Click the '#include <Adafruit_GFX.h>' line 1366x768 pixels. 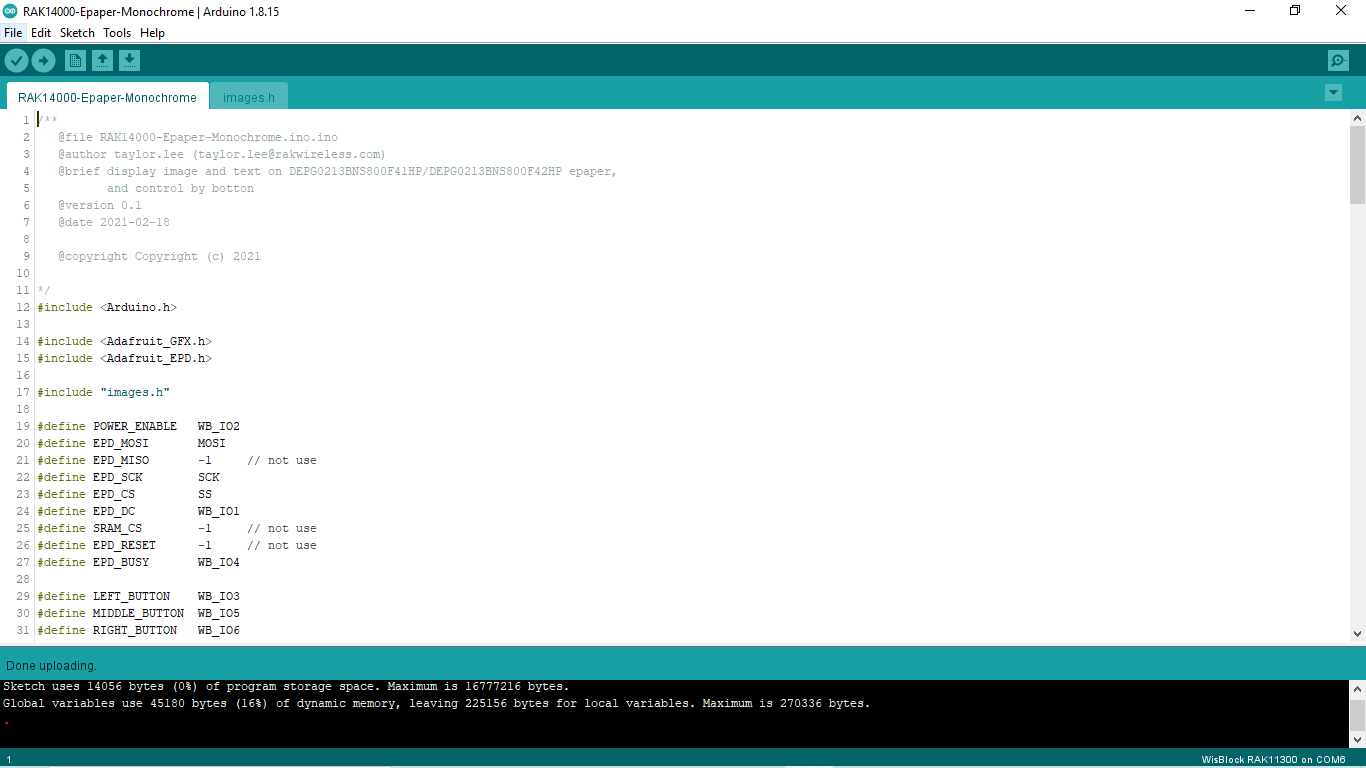[x=125, y=341]
